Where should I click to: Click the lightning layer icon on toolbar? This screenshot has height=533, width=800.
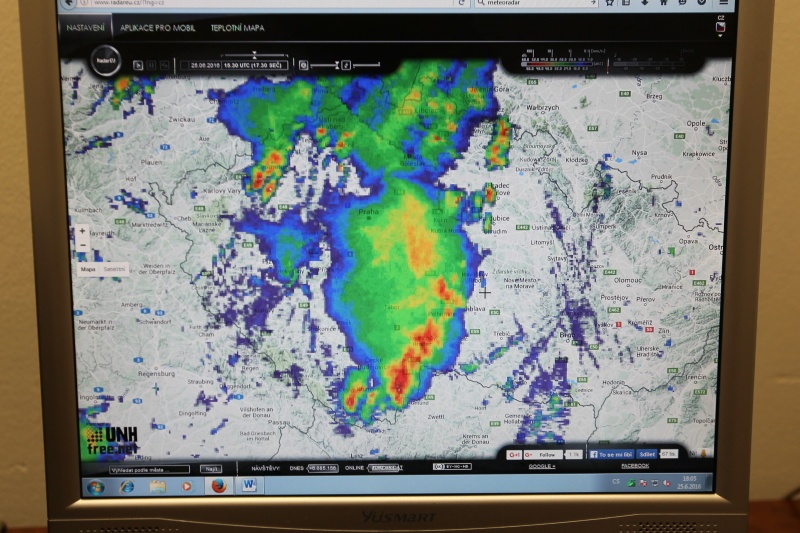pyautogui.click(x=346, y=65)
